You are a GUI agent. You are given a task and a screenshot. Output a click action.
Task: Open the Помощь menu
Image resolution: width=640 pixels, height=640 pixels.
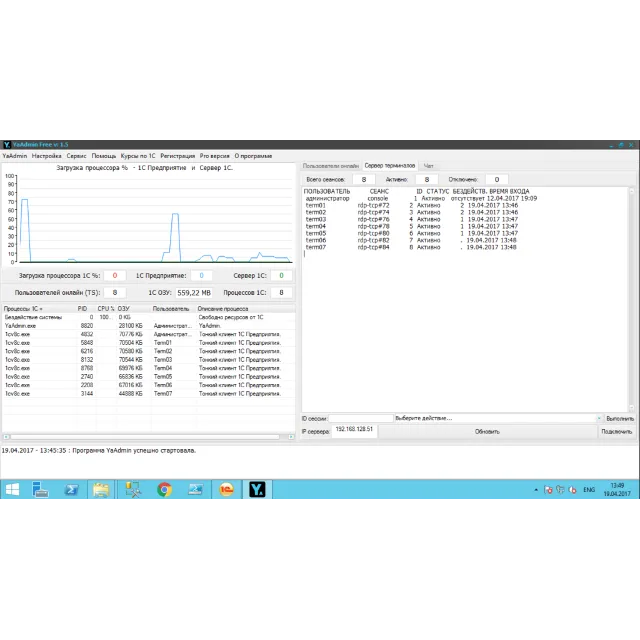(104, 156)
